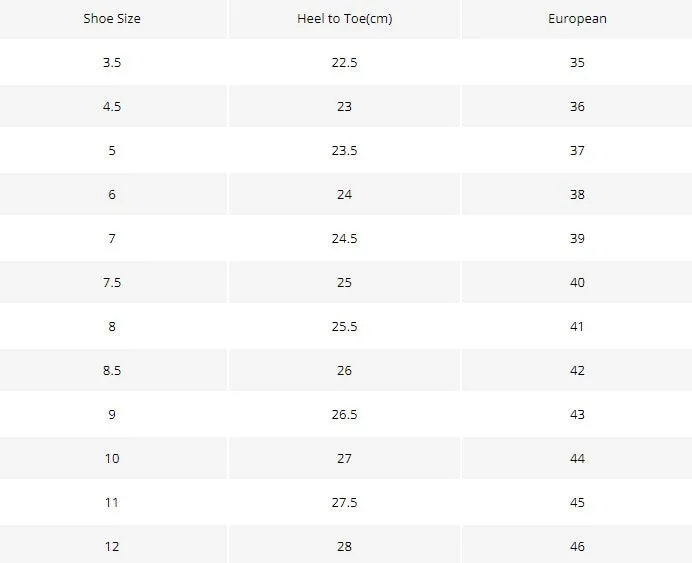
Task: Click European size 43 cell
Action: click(577, 414)
